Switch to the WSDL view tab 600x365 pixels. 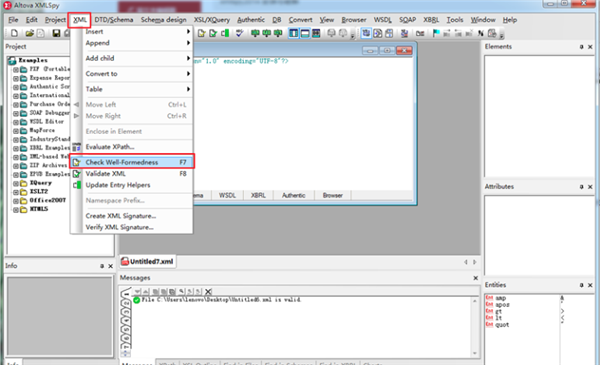point(227,196)
